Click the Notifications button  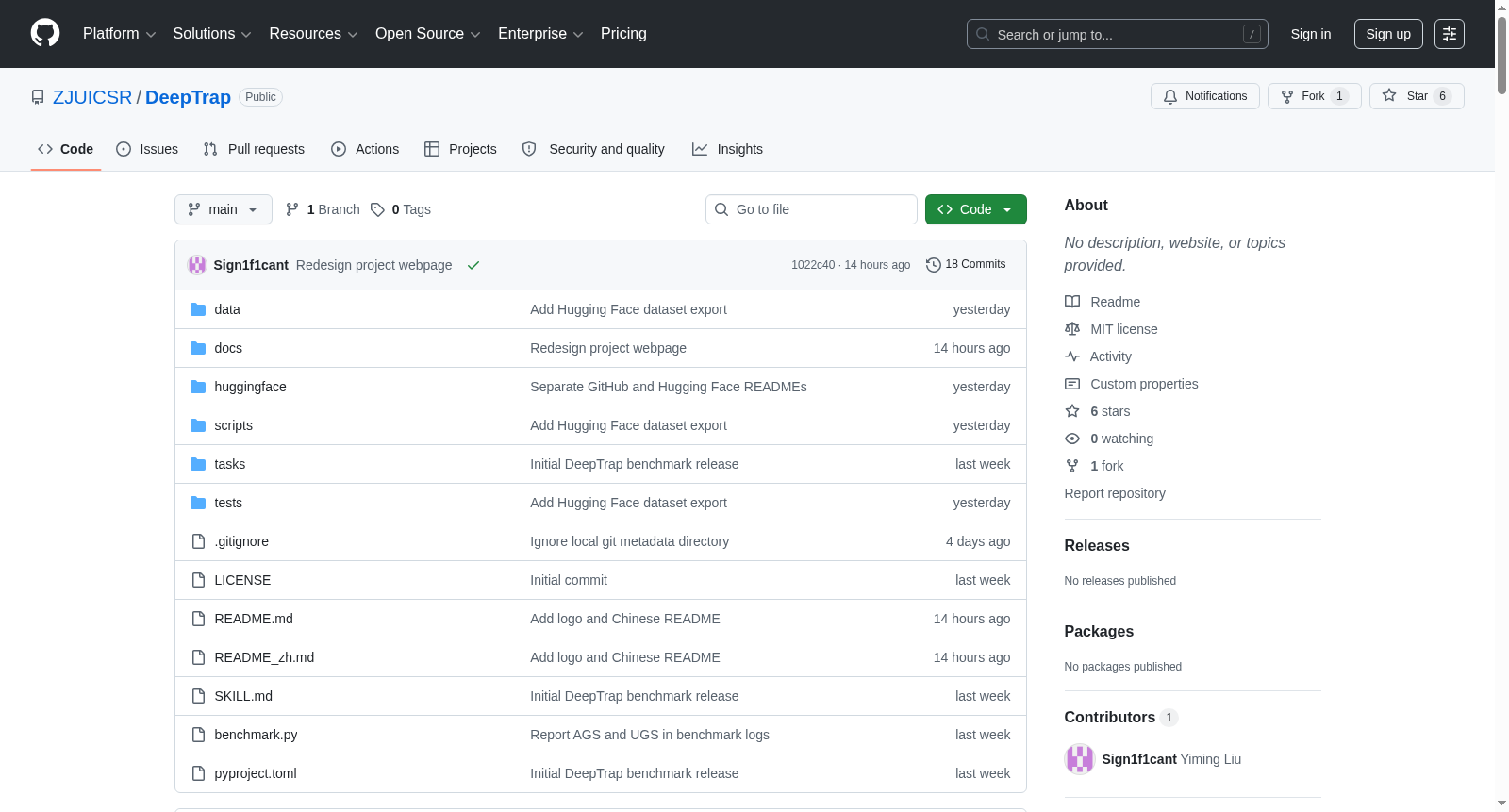(1205, 96)
